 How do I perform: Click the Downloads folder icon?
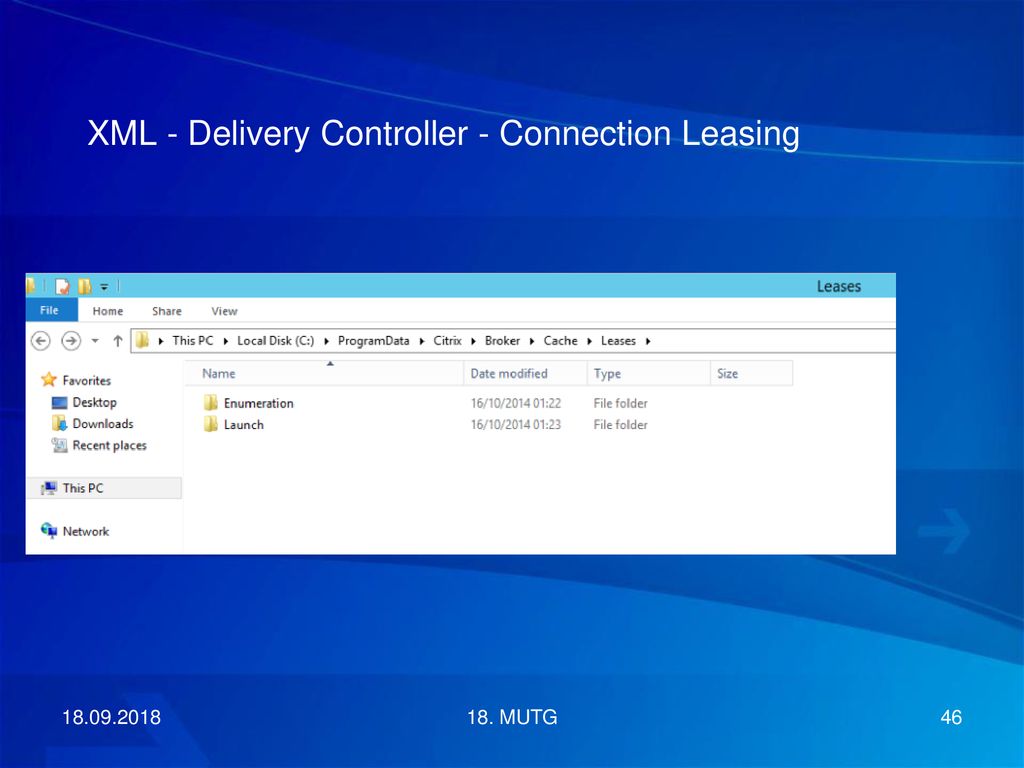click(x=59, y=423)
